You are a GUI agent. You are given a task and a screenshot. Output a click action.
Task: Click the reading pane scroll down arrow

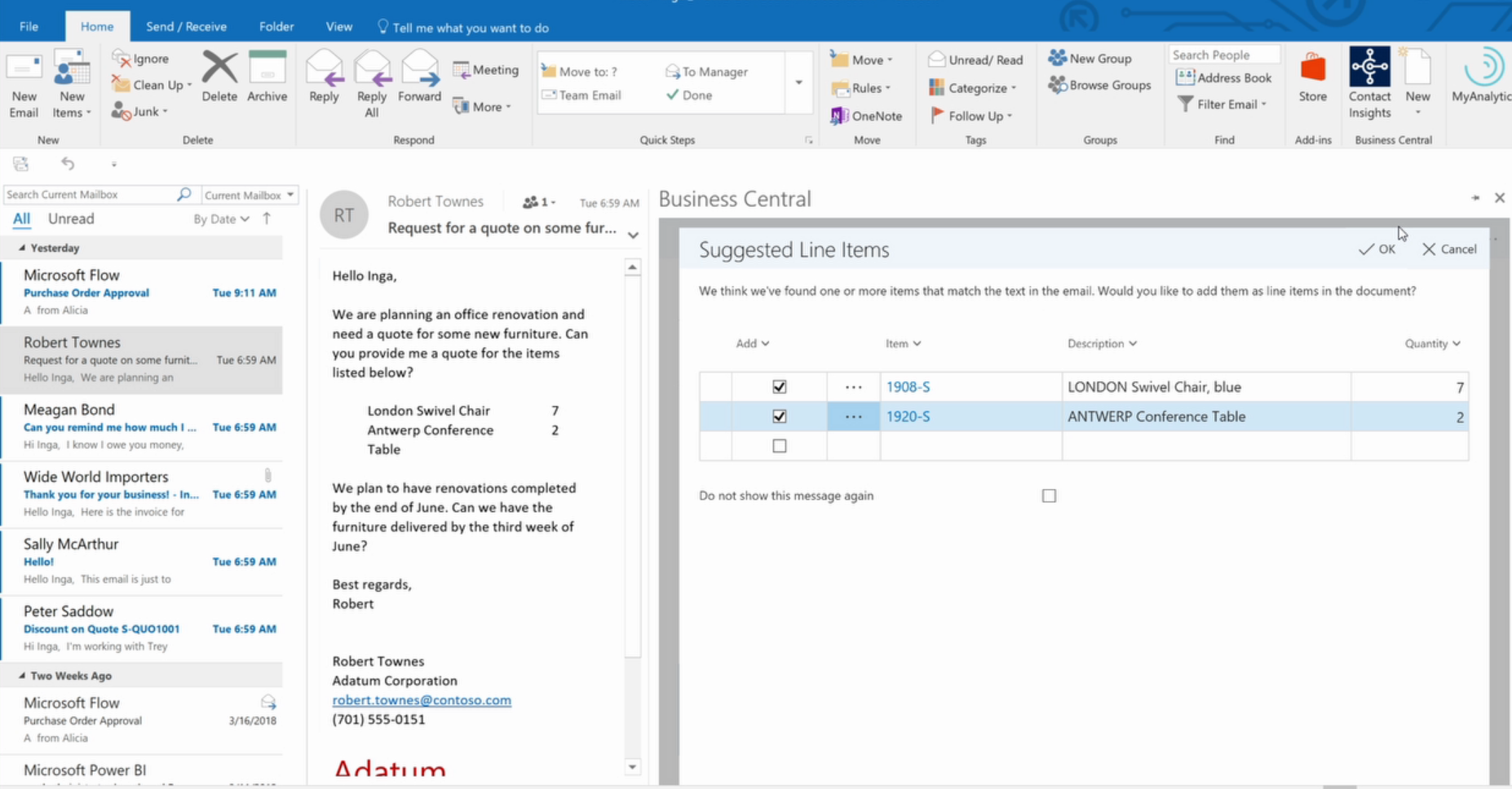pyautogui.click(x=632, y=767)
